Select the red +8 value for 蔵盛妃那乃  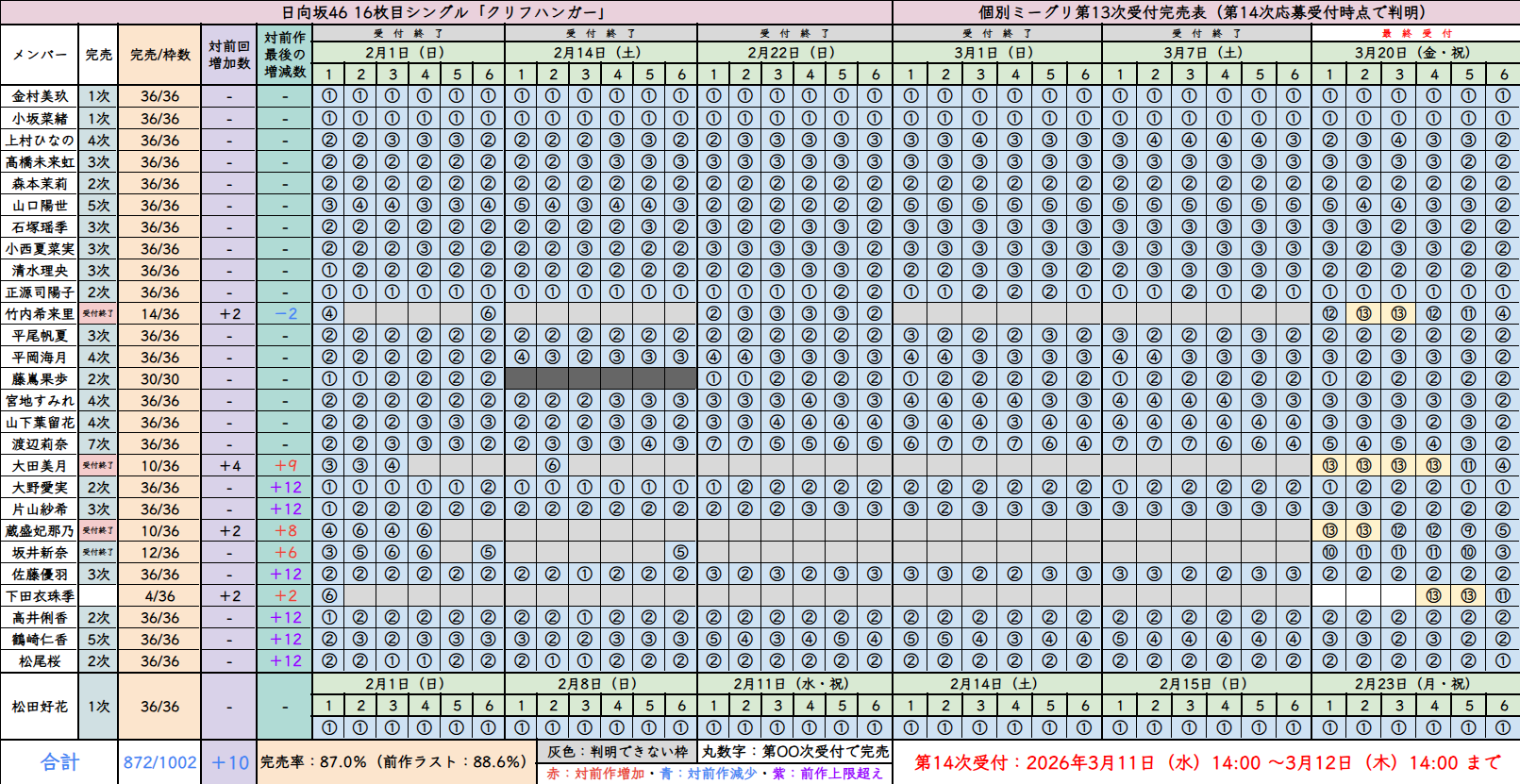pyautogui.click(x=285, y=531)
